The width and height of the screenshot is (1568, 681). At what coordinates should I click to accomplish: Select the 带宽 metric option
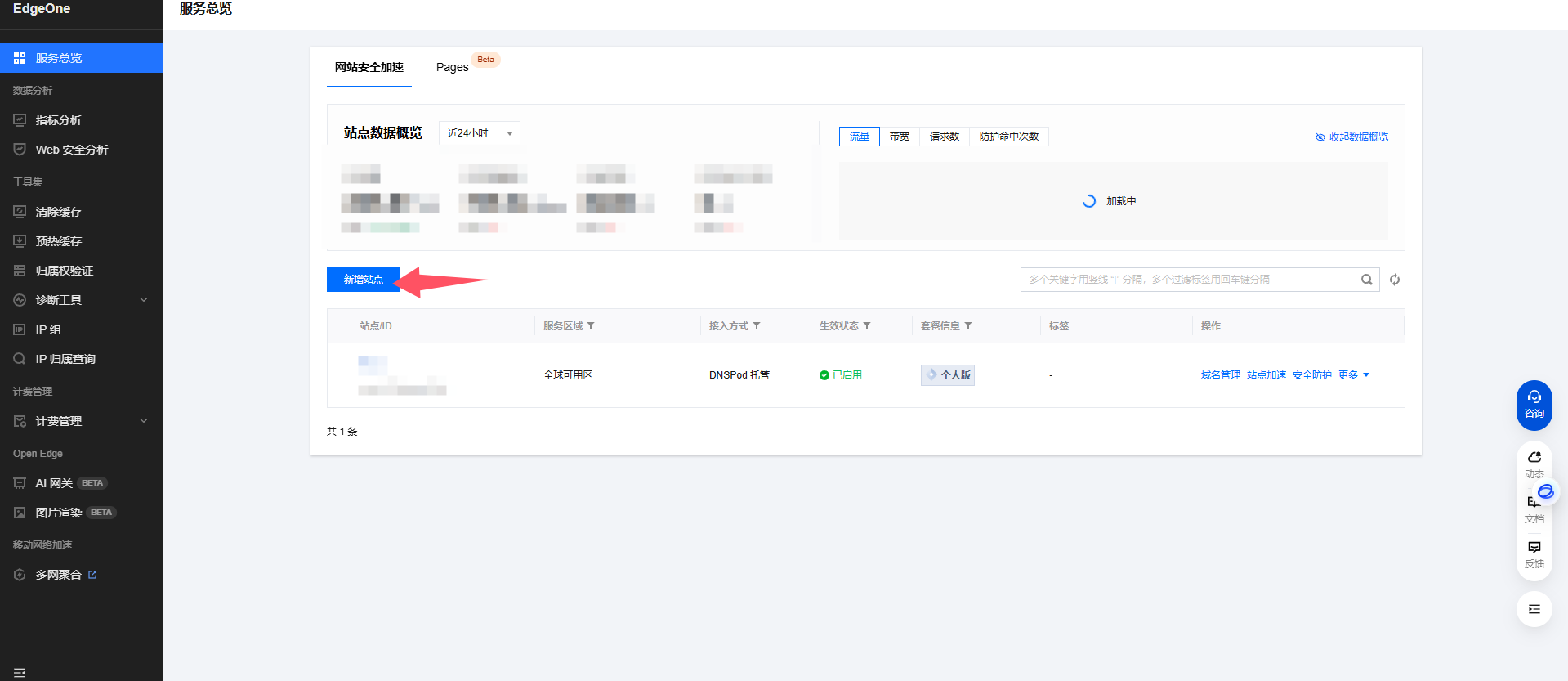coord(900,137)
